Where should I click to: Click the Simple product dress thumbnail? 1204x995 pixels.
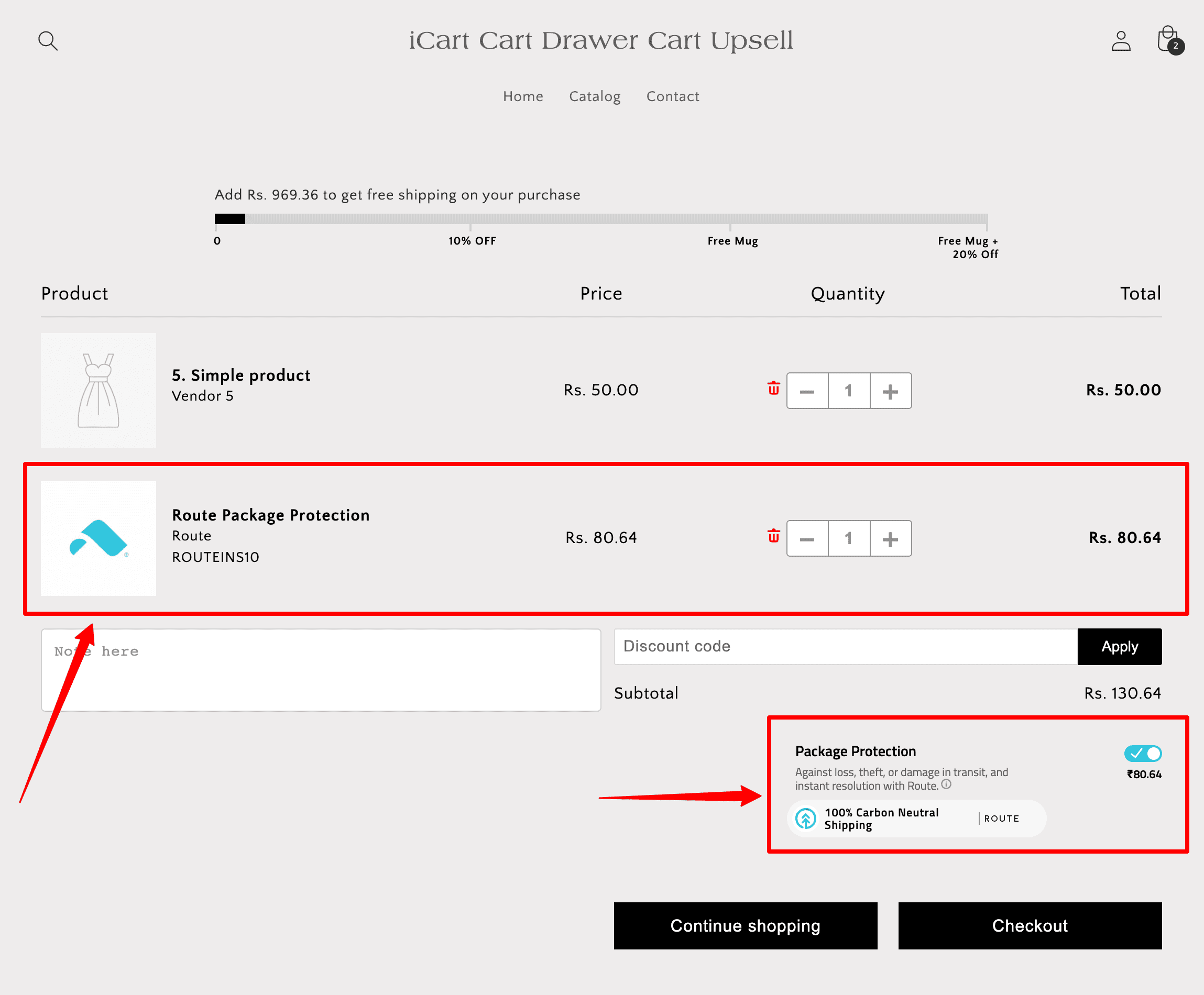98,391
